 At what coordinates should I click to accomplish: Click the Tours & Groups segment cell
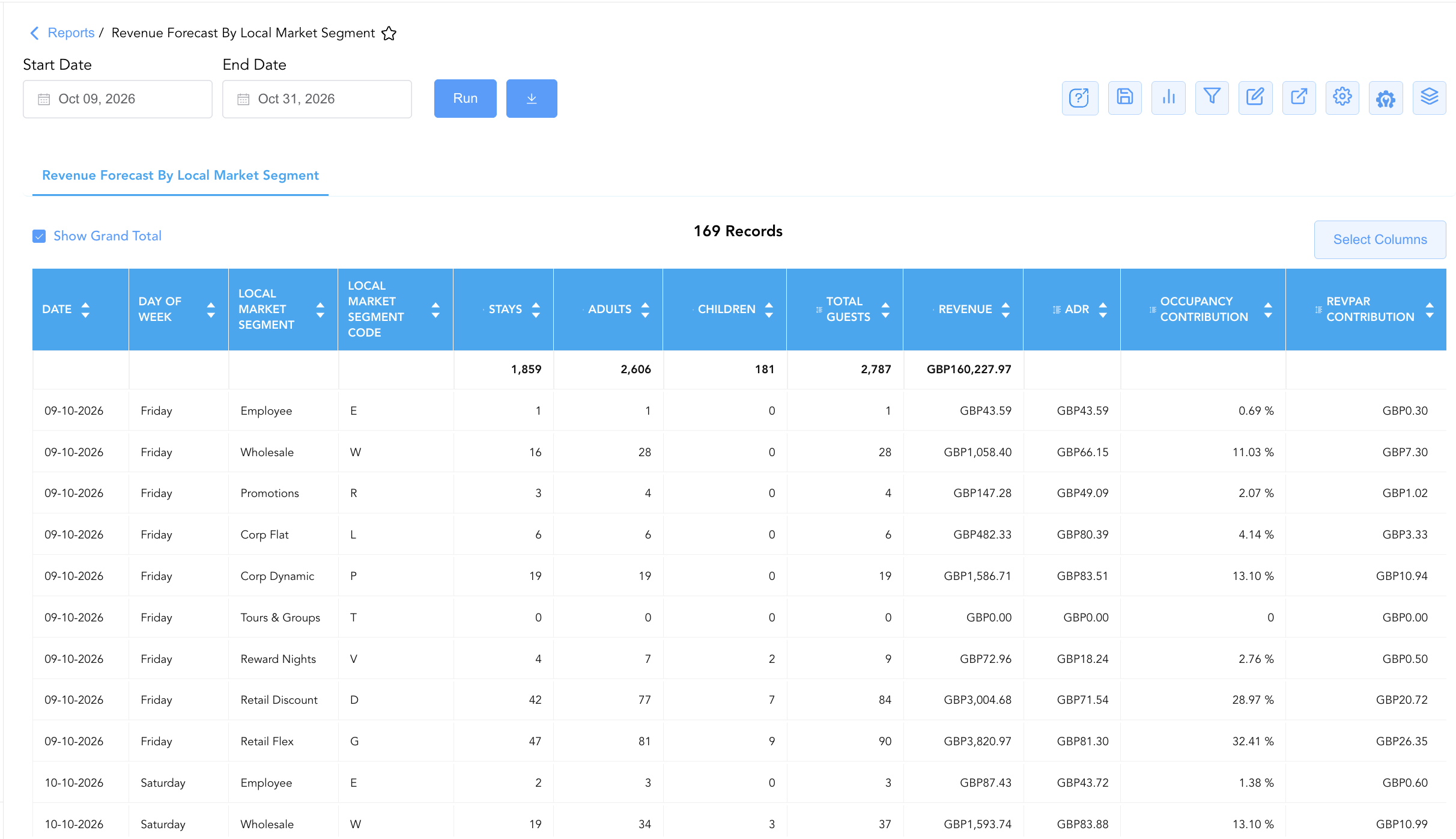tap(283, 617)
